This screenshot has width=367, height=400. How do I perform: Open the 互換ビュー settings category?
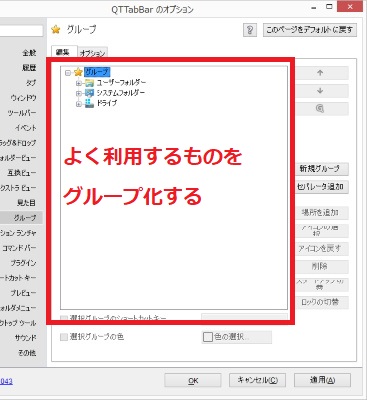click(x=22, y=173)
